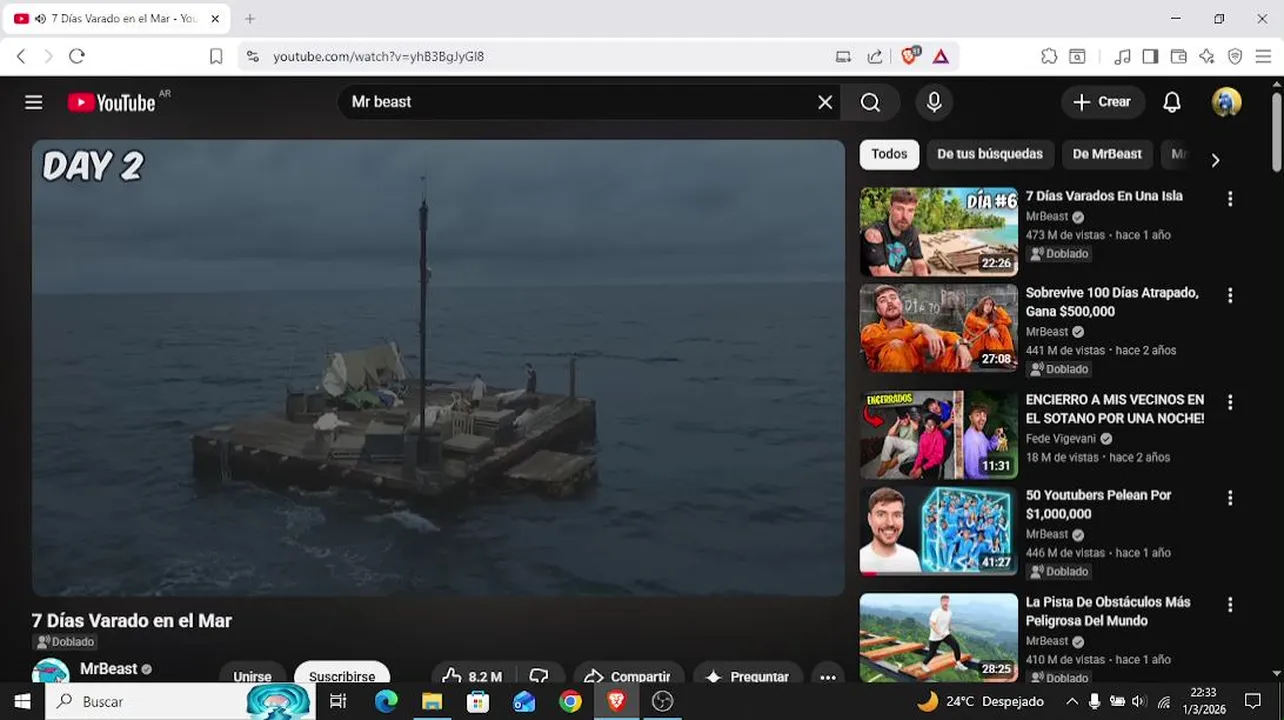Clear the 'Mr beast' search text

point(825,102)
